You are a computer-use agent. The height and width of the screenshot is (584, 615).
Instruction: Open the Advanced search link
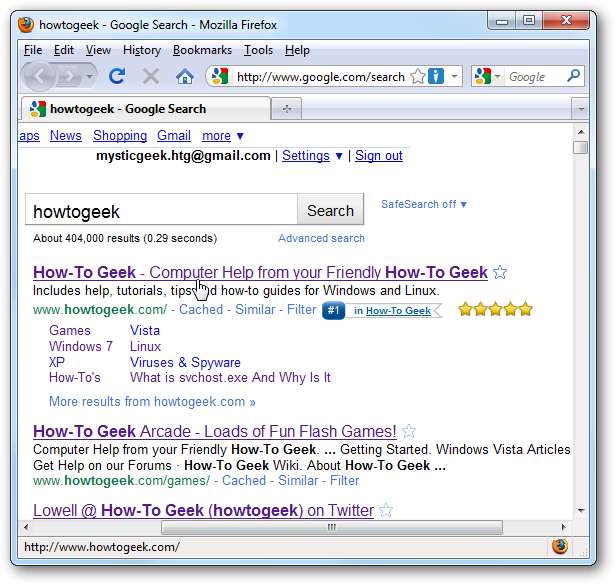pos(322,238)
